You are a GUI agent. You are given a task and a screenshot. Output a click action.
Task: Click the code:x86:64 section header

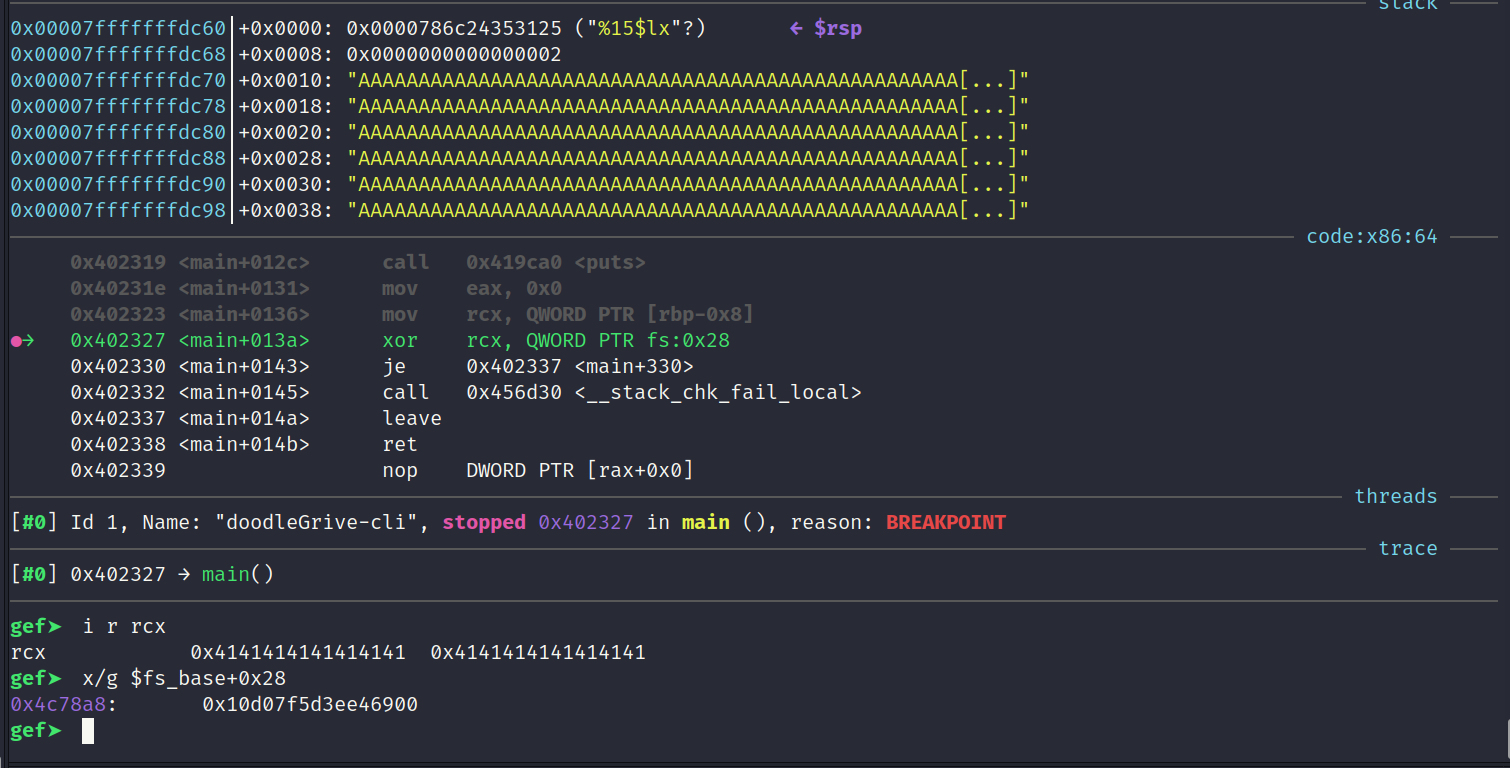coord(1371,237)
